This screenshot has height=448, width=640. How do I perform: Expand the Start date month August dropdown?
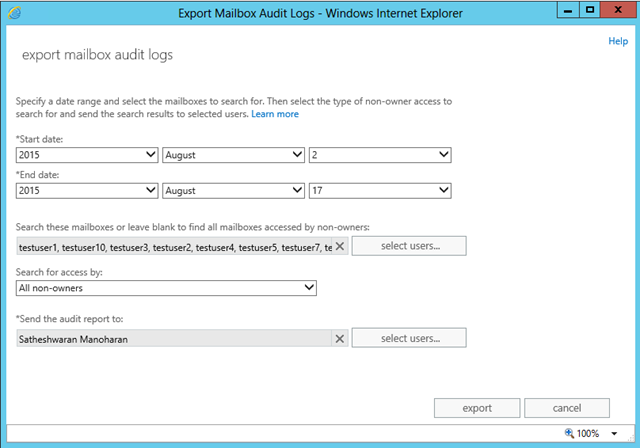click(x=233, y=155)
